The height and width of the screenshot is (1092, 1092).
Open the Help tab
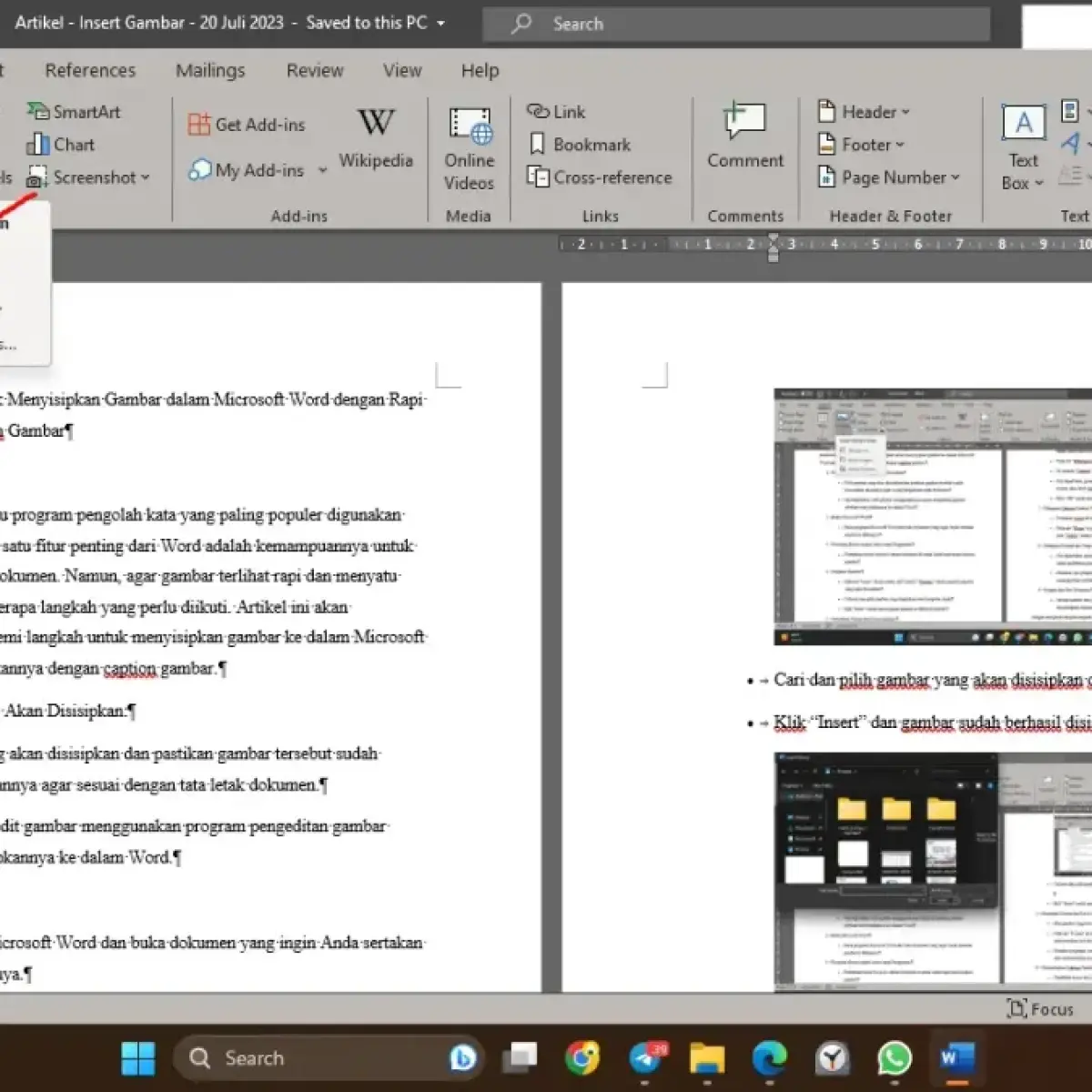[480, 70]
